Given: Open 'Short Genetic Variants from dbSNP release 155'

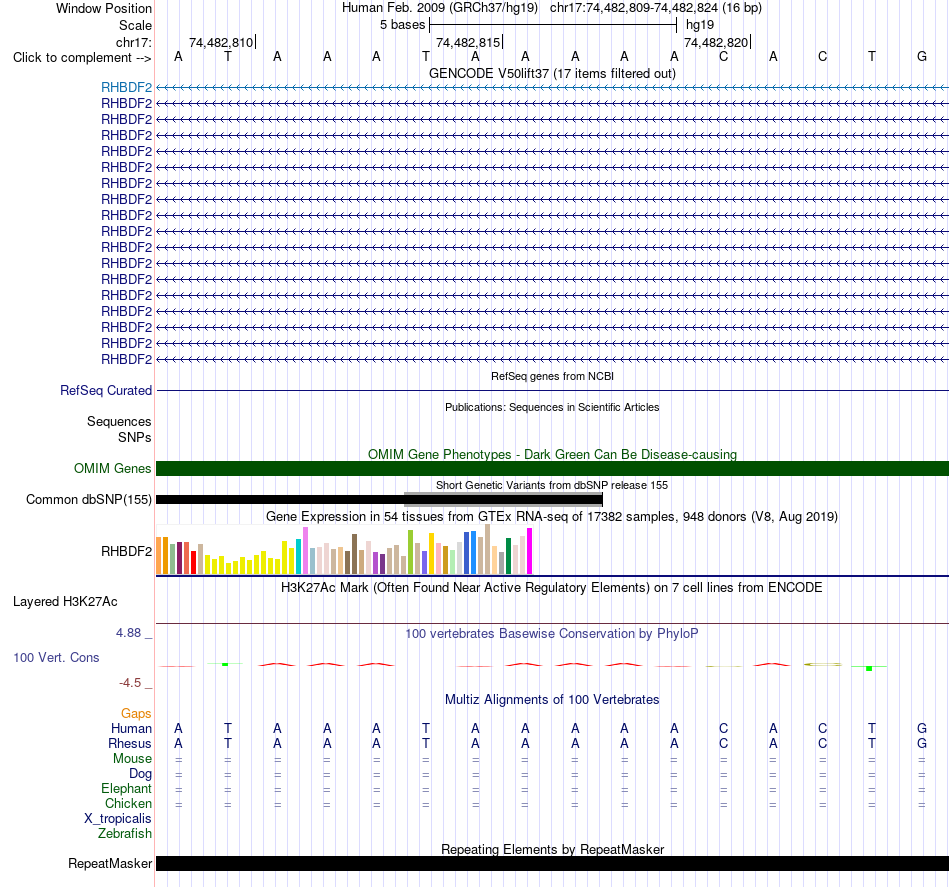Looking at the screenshot, I should pos(552,485).
